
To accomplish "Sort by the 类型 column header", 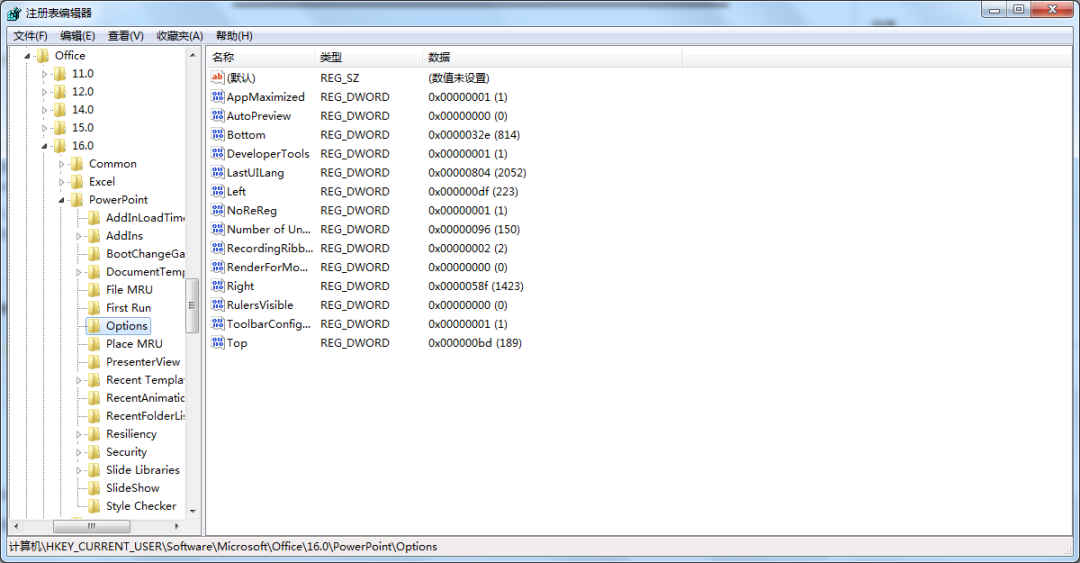I will (x=368, y=57).
